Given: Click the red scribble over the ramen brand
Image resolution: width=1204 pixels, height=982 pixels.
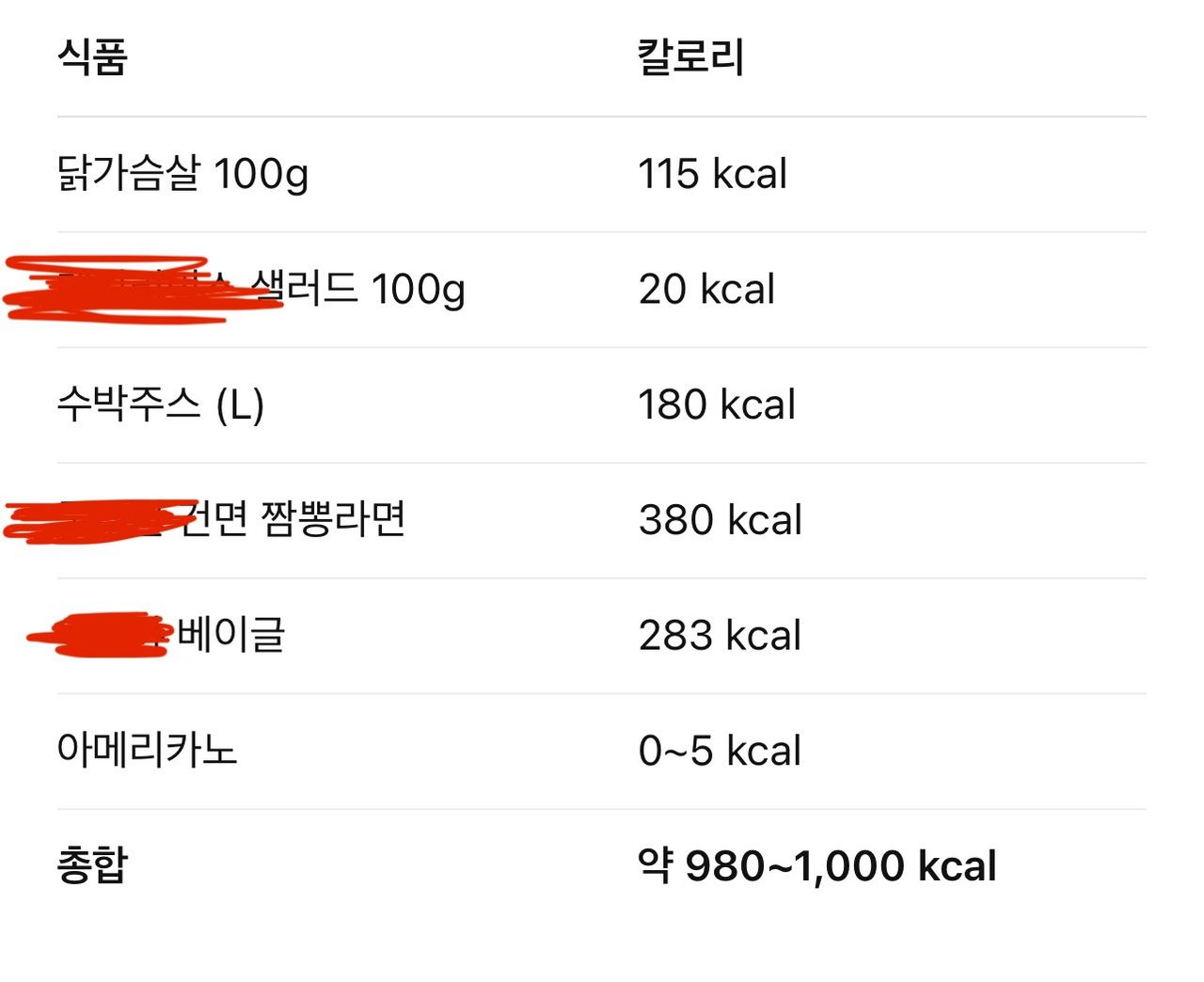Looking at the screenshot, I should click(99, 521).
